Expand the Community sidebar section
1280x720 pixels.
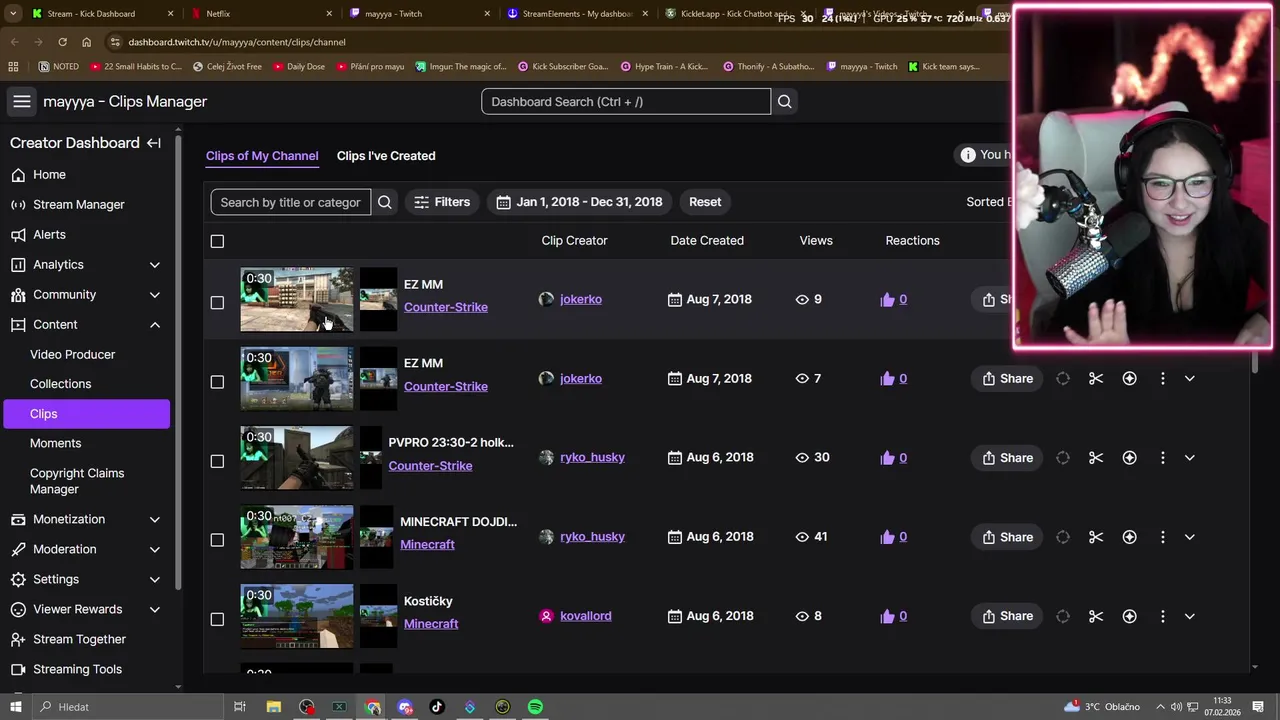[155, 295]
